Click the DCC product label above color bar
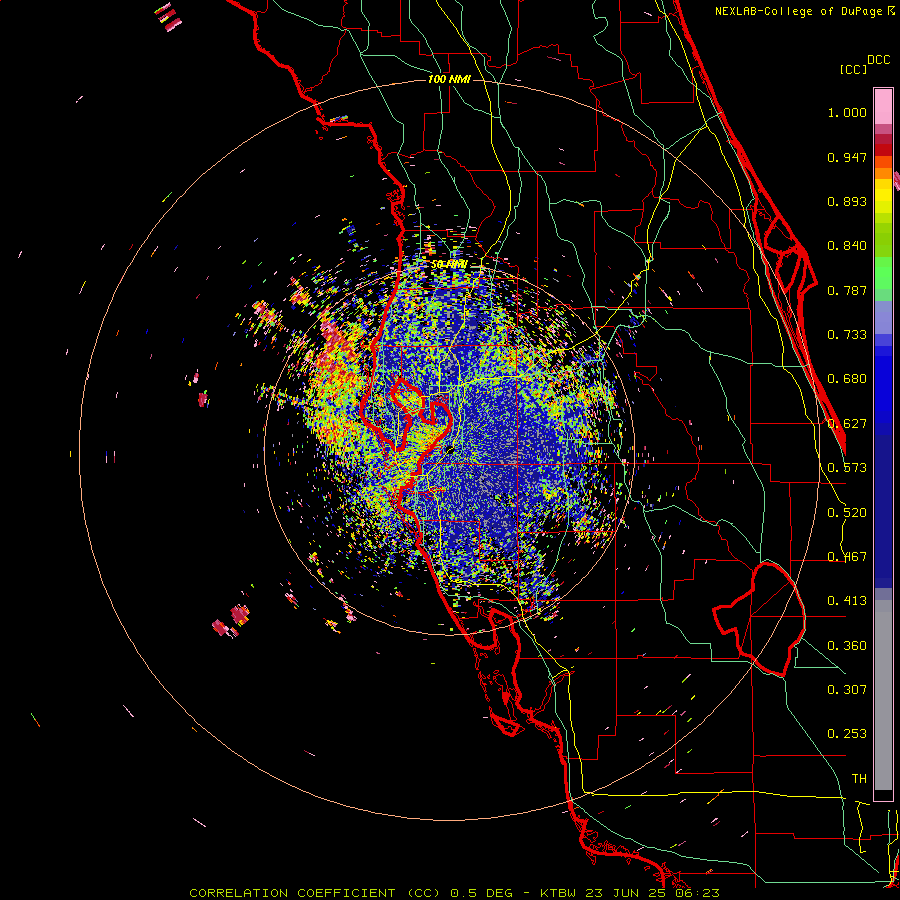 point(879,60)
